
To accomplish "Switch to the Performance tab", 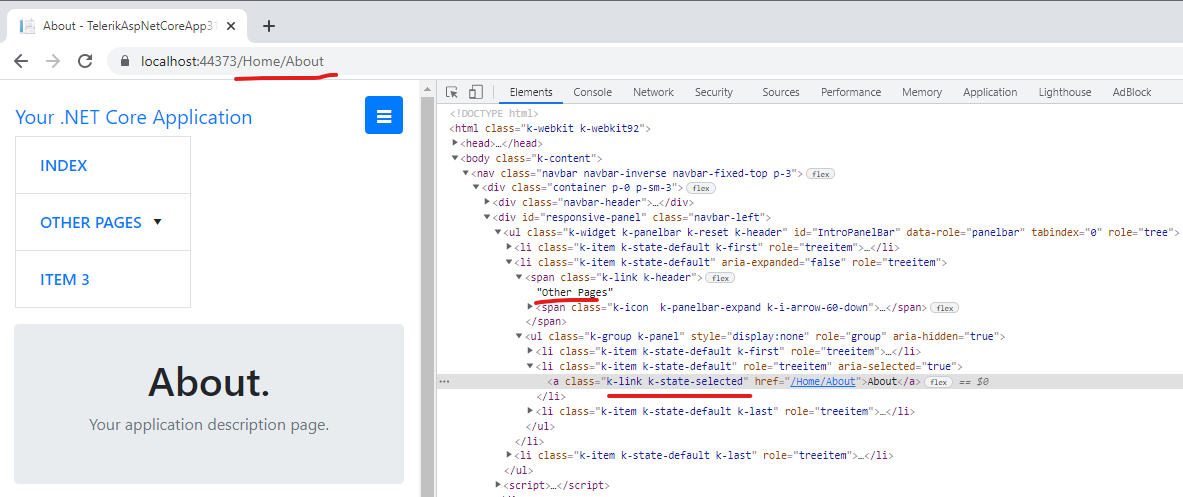I will 851,92.
